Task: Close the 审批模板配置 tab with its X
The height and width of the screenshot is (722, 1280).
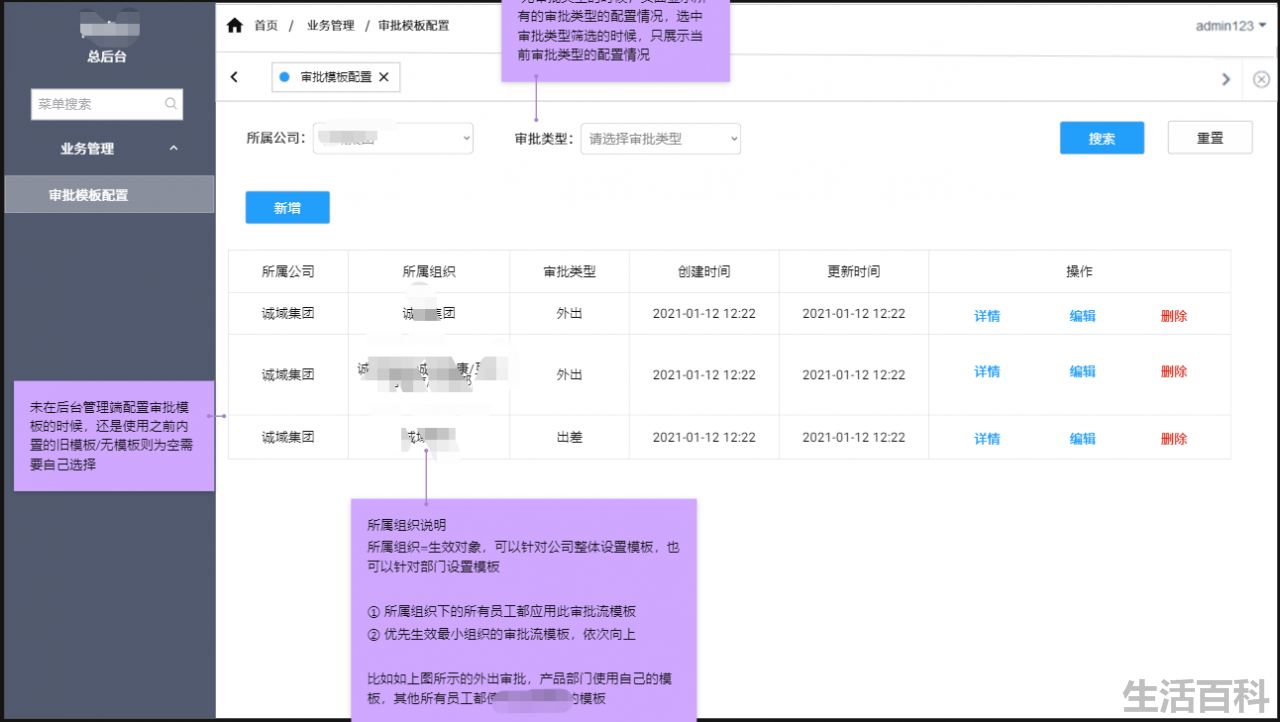Action: (x=384, y=77)
